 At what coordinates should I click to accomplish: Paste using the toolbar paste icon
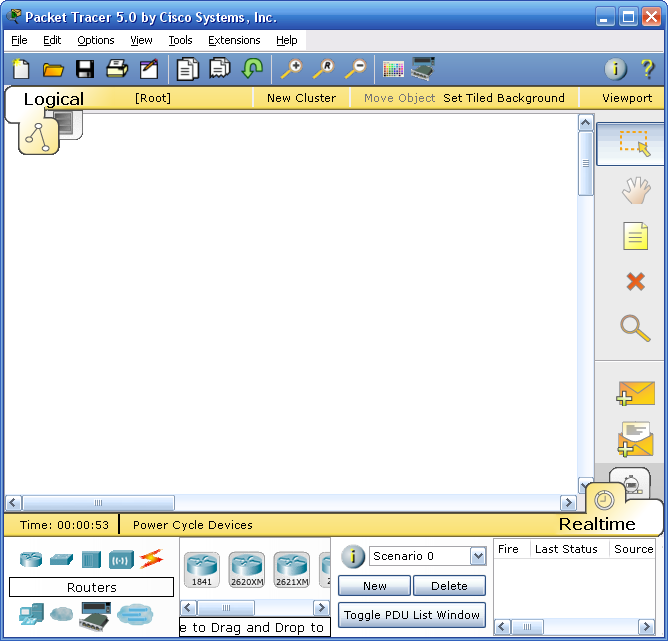point(220,68)
